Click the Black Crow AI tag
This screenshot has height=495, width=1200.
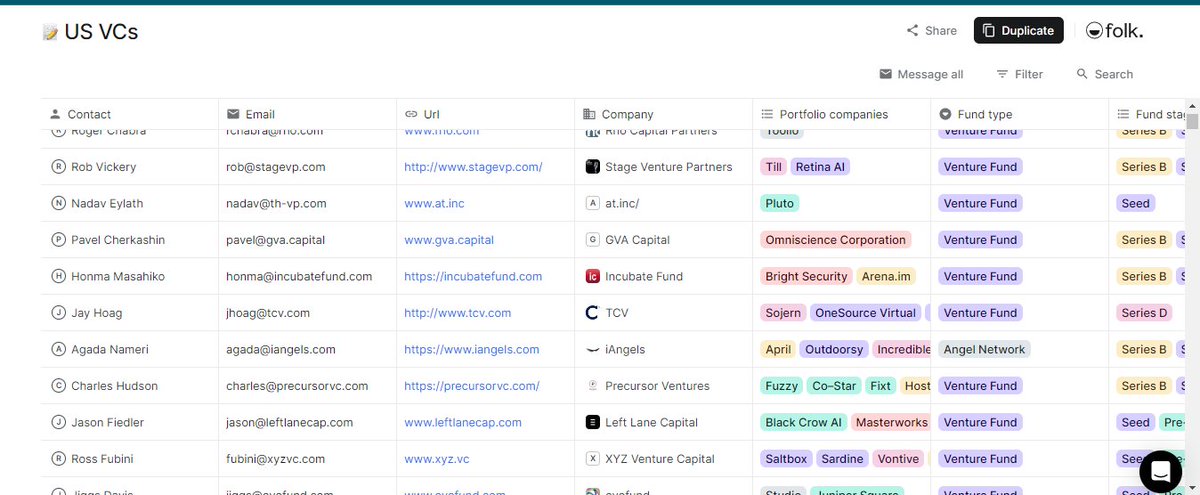pyautogui.click(x=804, y=422)
